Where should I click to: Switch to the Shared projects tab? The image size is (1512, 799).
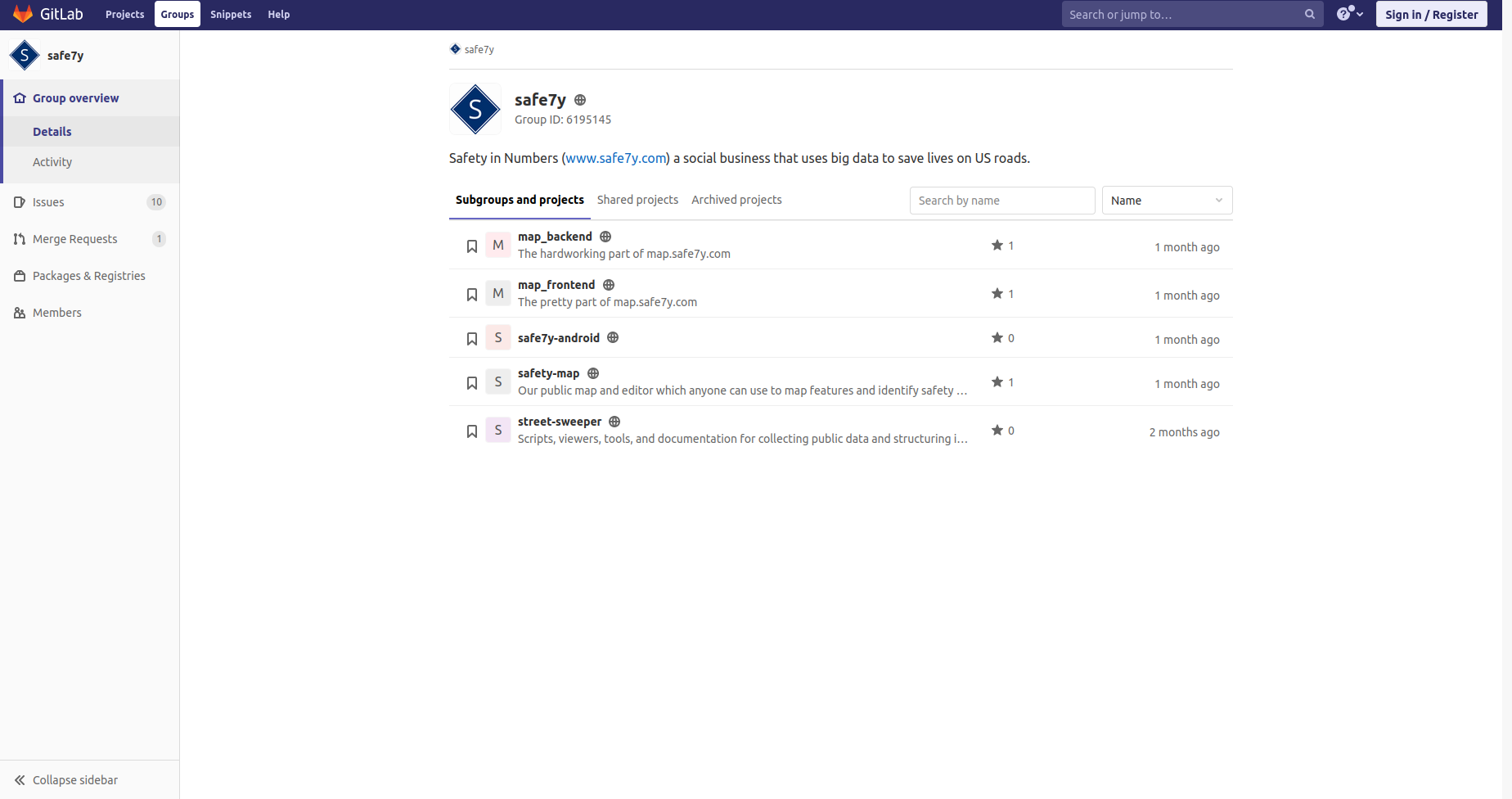[x=637, y=200]
